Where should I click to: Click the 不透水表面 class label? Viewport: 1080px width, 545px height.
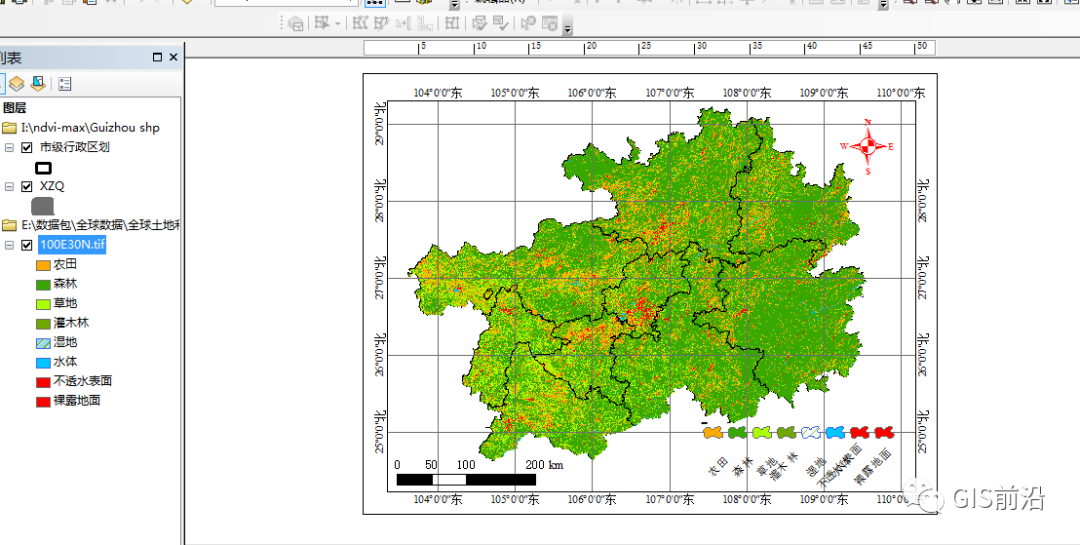pos(83,381)
